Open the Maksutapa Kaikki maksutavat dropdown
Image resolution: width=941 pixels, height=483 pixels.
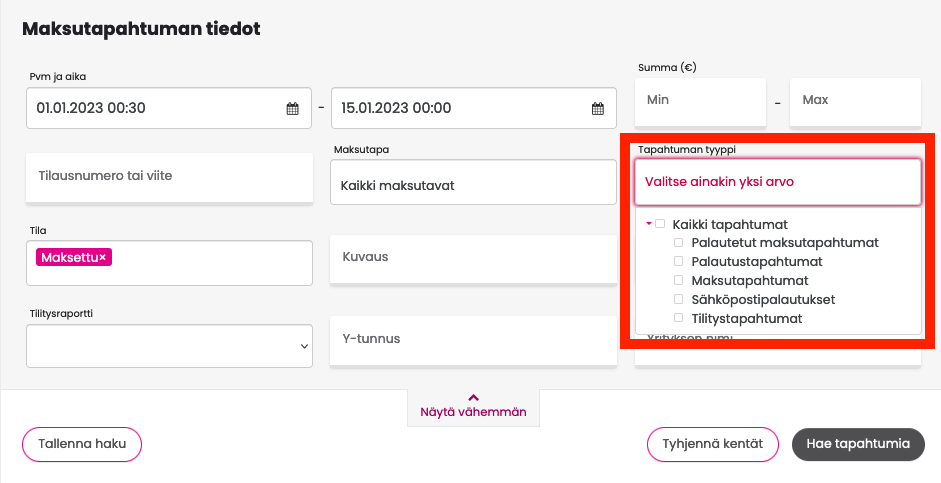(474, 182)
